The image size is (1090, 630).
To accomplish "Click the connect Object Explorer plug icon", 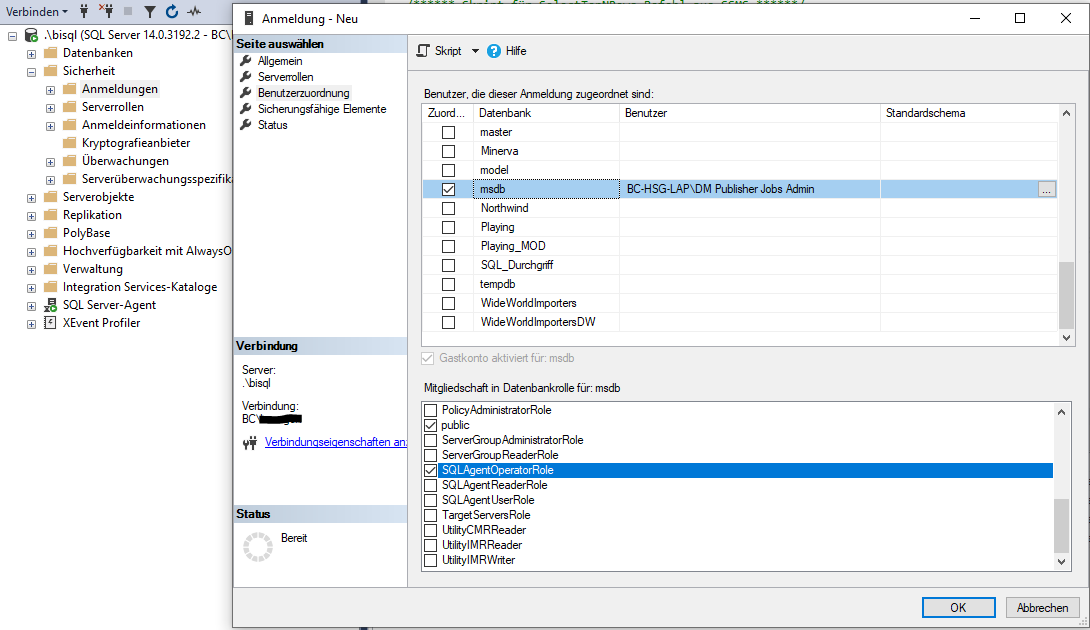I will (84, 12).
